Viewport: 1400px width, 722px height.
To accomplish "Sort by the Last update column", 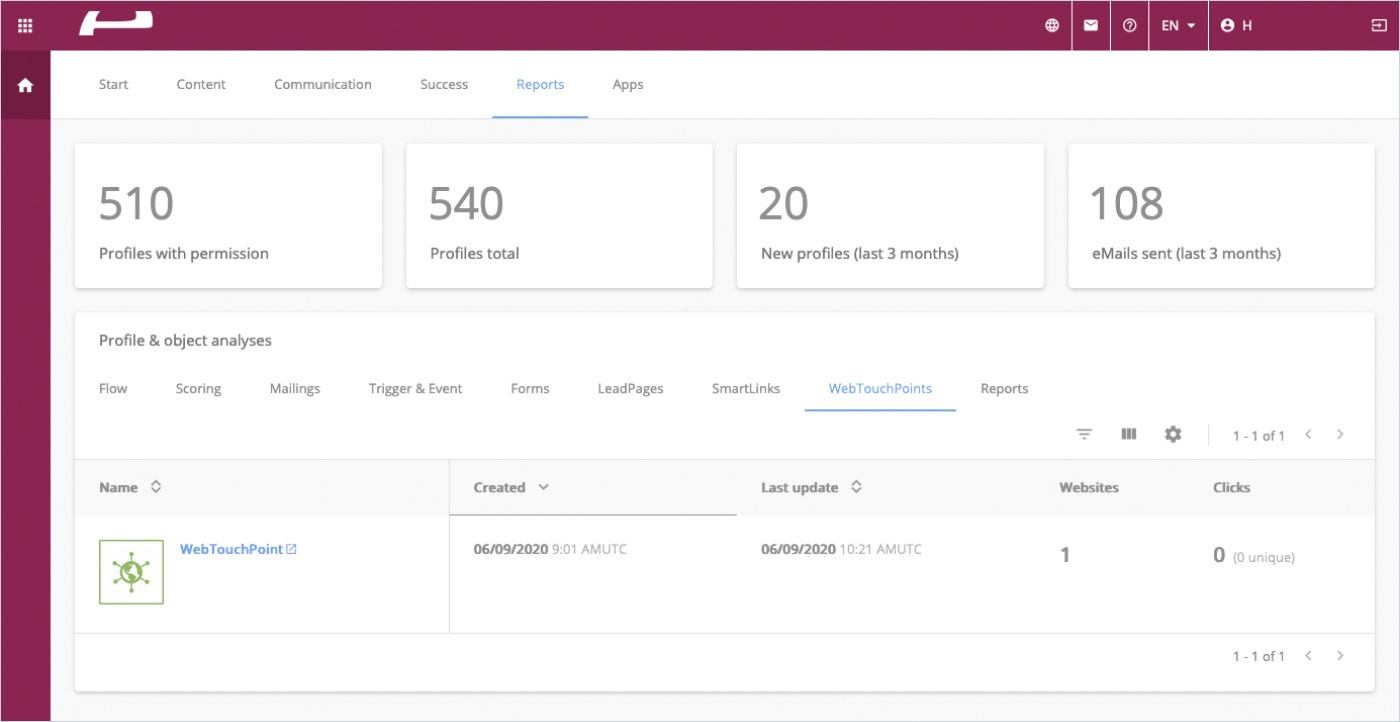I will point(856,487).
